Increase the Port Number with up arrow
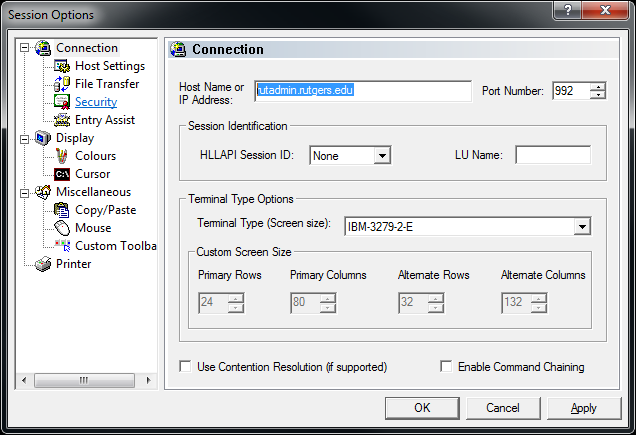636x435 pixels. (x=598, y=86)
